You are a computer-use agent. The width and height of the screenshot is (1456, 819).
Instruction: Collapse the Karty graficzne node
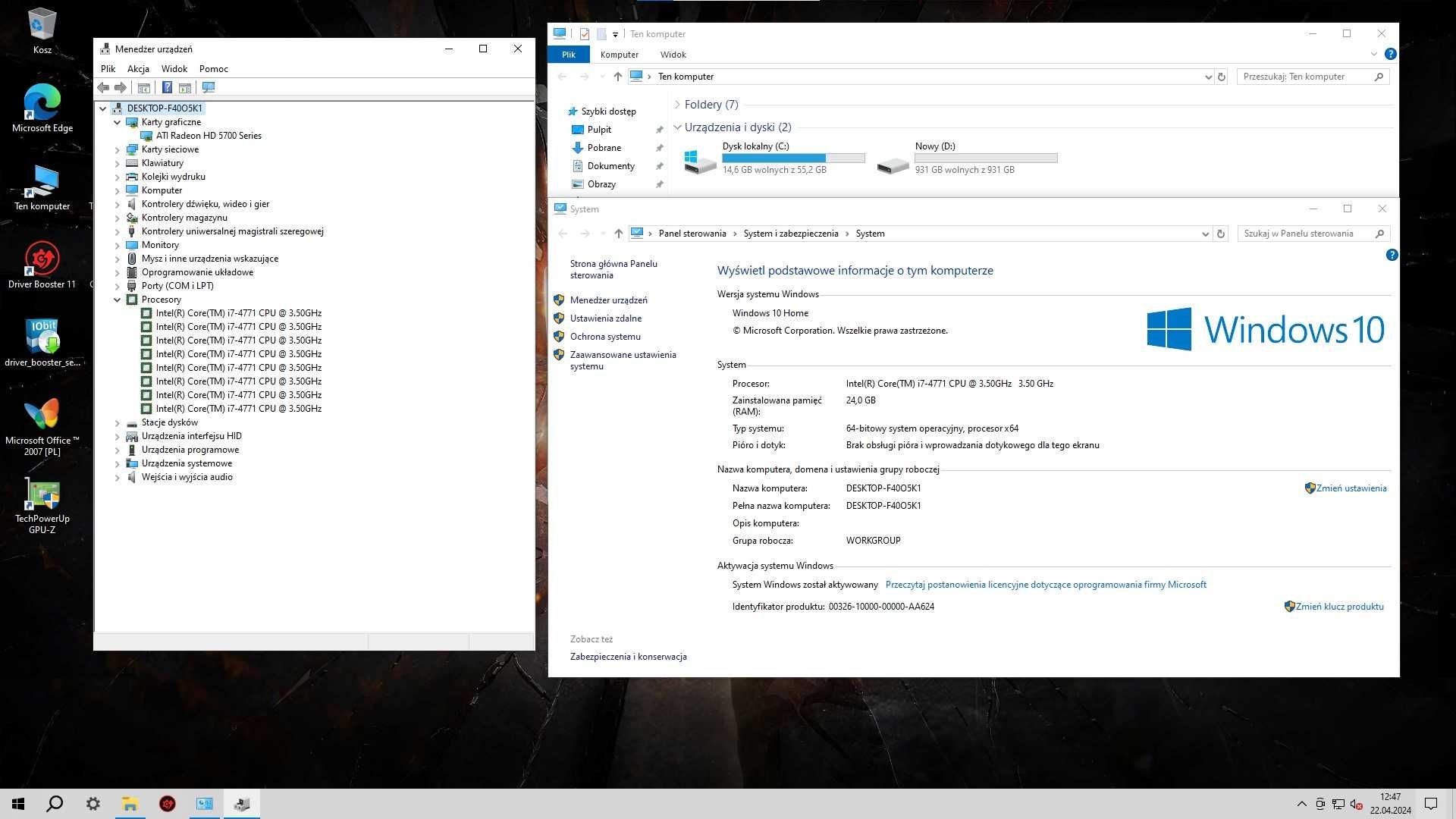[118, 122]
